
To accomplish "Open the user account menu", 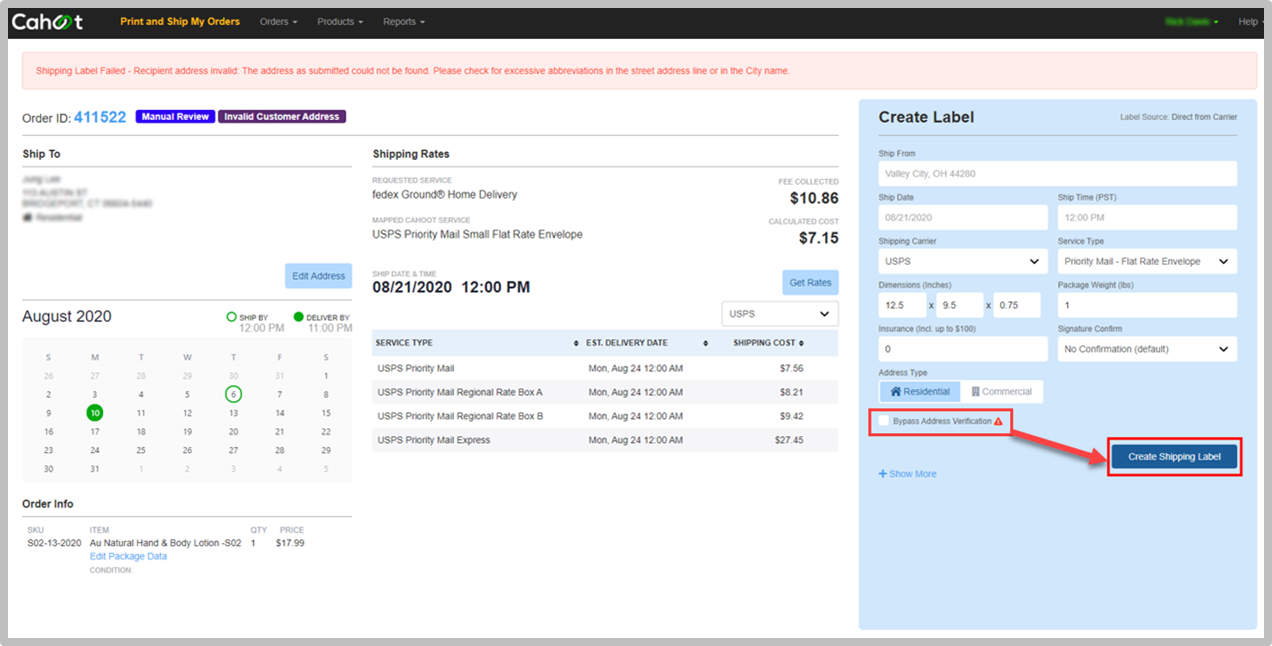I will pos(1192,21).
